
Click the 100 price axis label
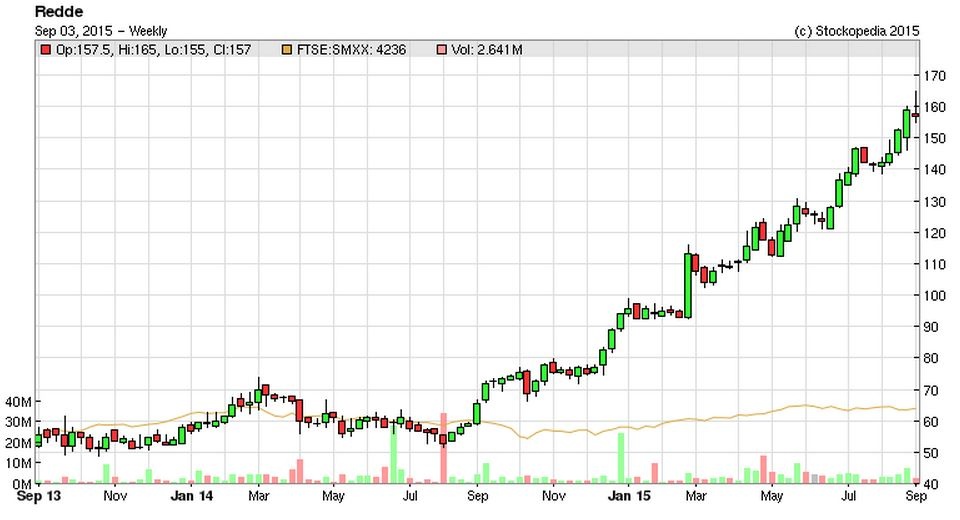[x=934, y=295]
